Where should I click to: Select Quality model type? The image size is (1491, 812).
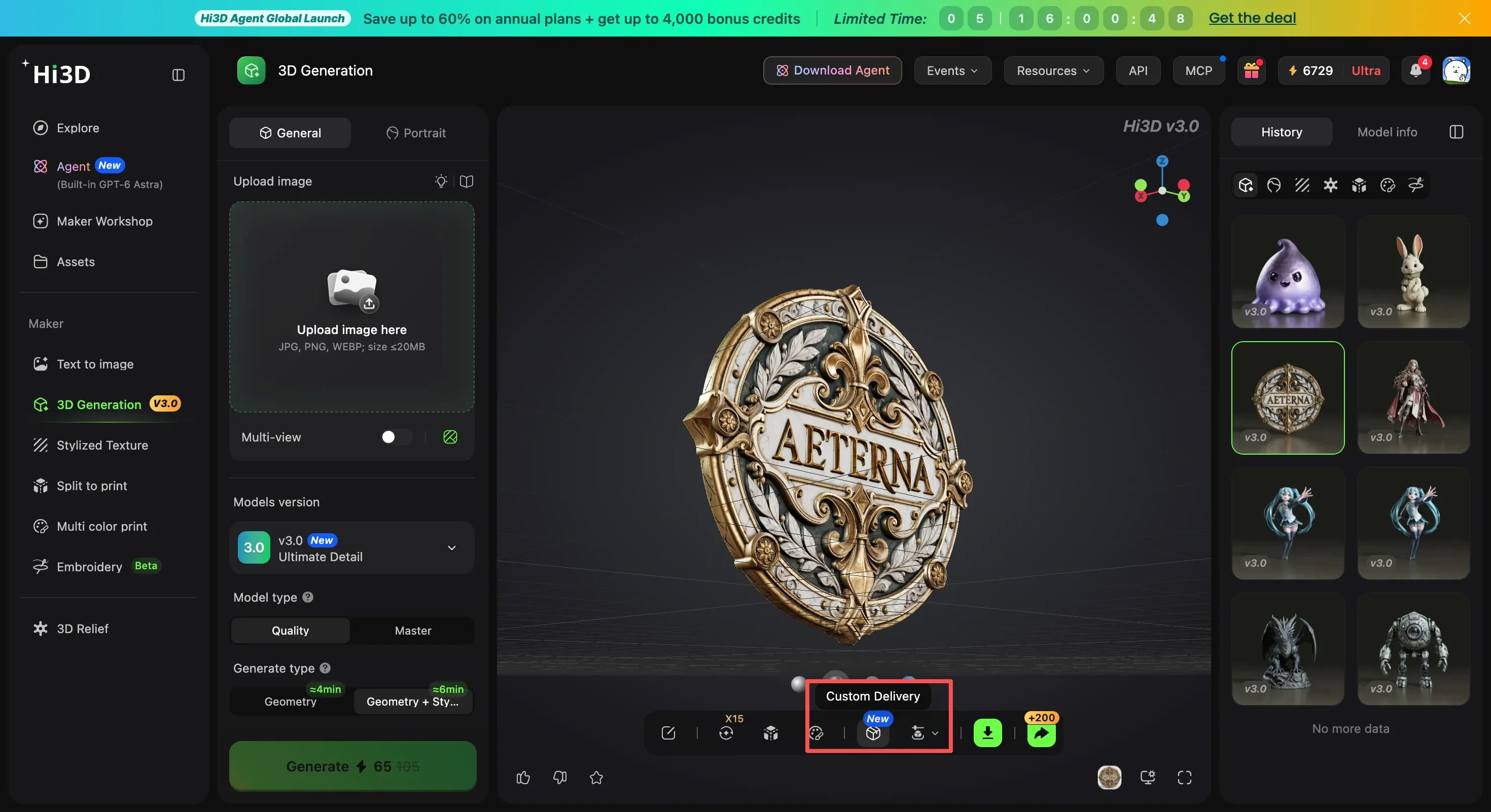[x=291, y=631]
